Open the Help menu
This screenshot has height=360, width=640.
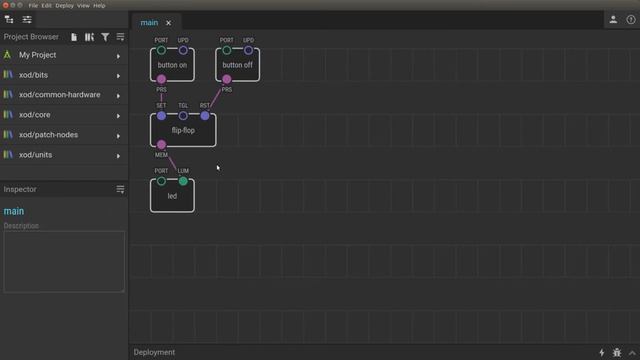point(99,5)
